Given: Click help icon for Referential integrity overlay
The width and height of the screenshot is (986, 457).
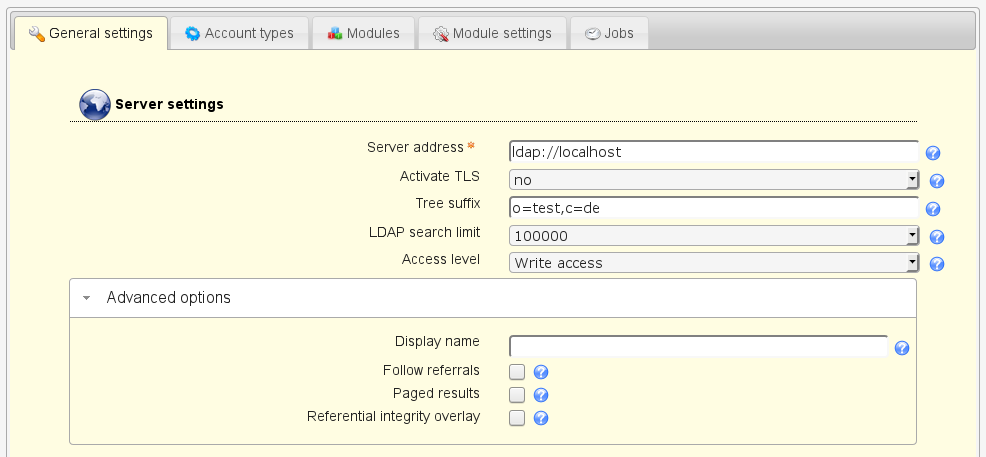Looking at the screenshot, I should click(541, 418).
